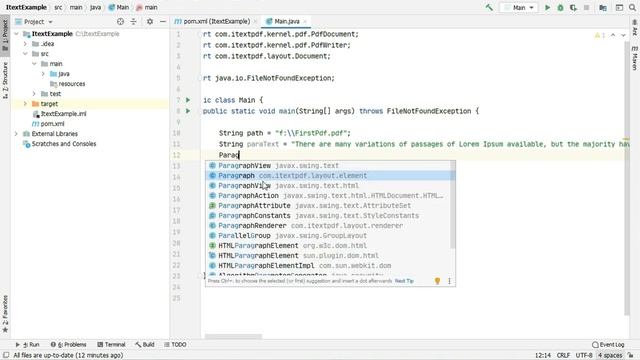The image size is (640, 360).
Task: Expand the java folder
Action: pos(43,74)
